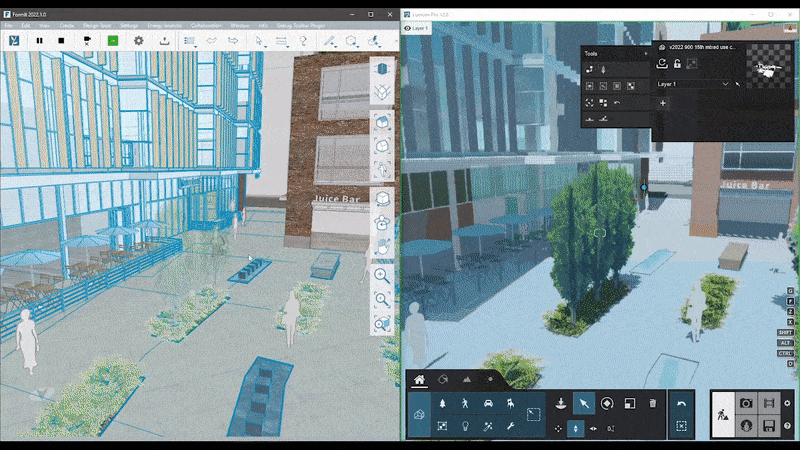Click the stop button in FormIt toolbar

61,41
